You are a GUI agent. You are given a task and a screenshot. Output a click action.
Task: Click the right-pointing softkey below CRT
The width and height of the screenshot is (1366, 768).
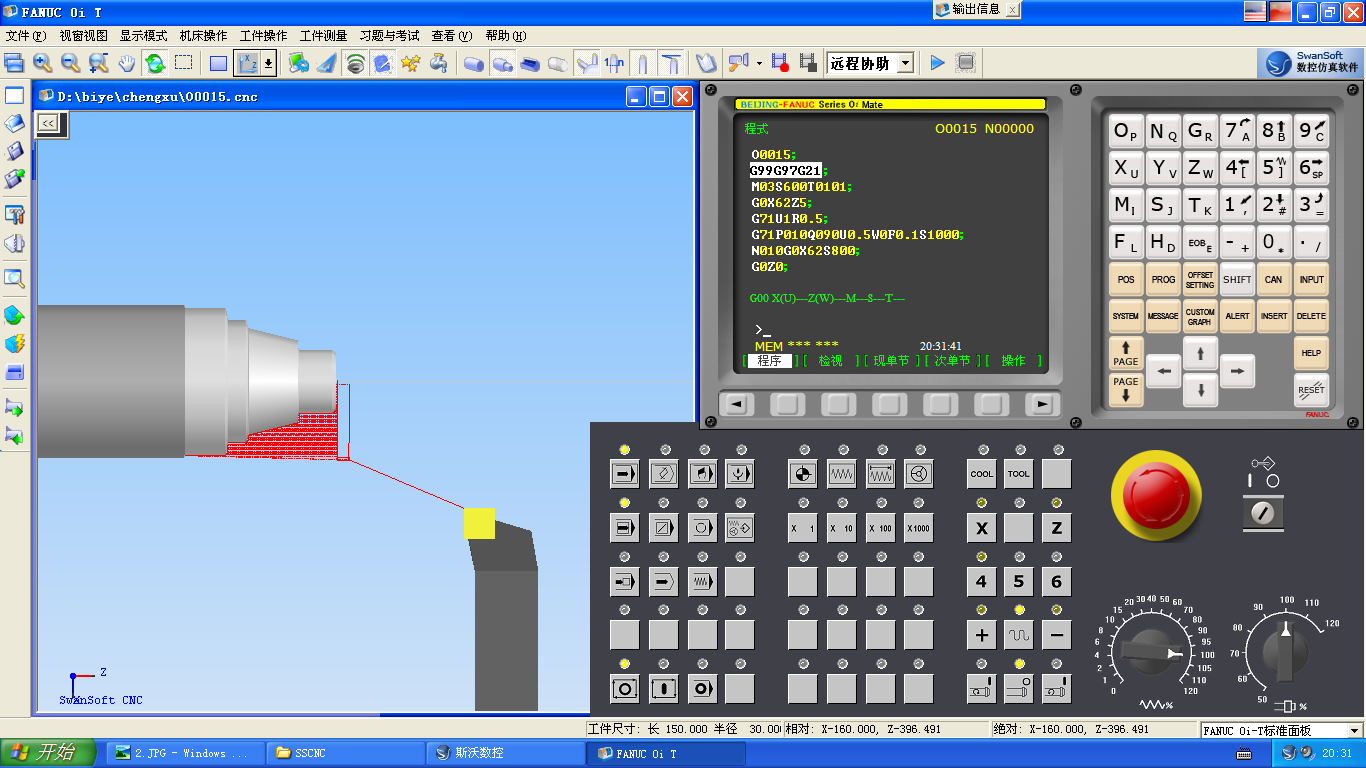point(1042,404)
